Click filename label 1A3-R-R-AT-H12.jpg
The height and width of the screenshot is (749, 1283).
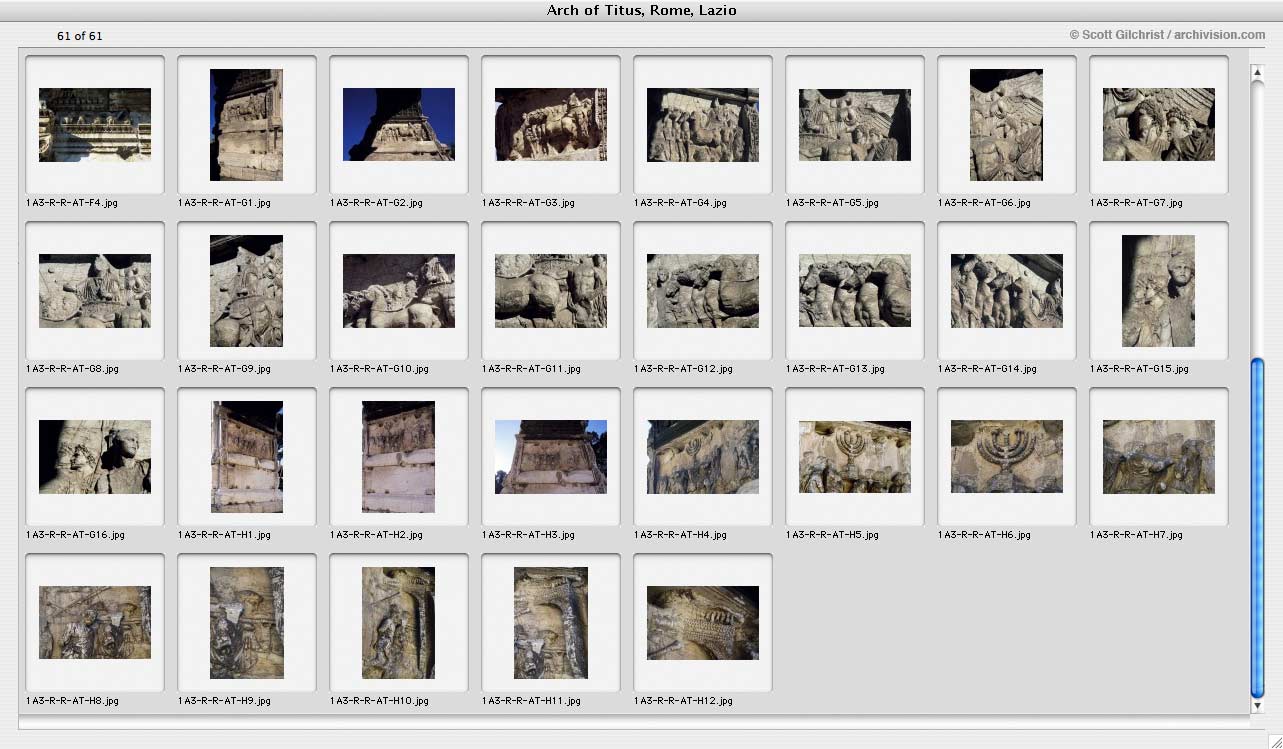click(x=683, y=701)
